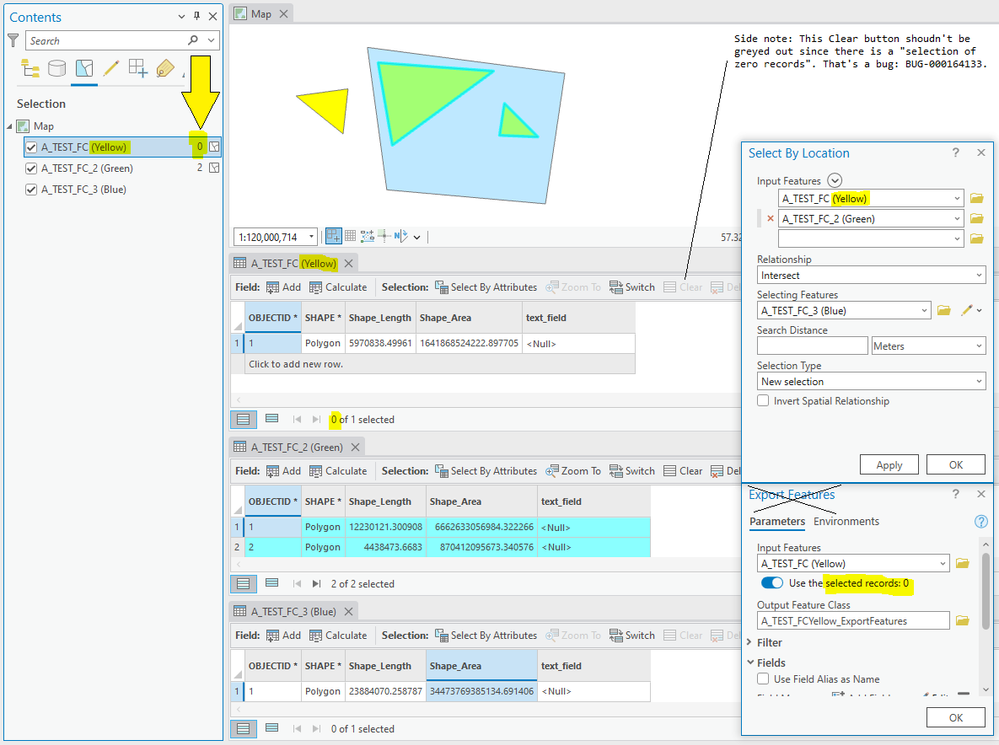999x745 pixels.
Task: Switch to List By Drawing Order view
Action: point(30,68)
